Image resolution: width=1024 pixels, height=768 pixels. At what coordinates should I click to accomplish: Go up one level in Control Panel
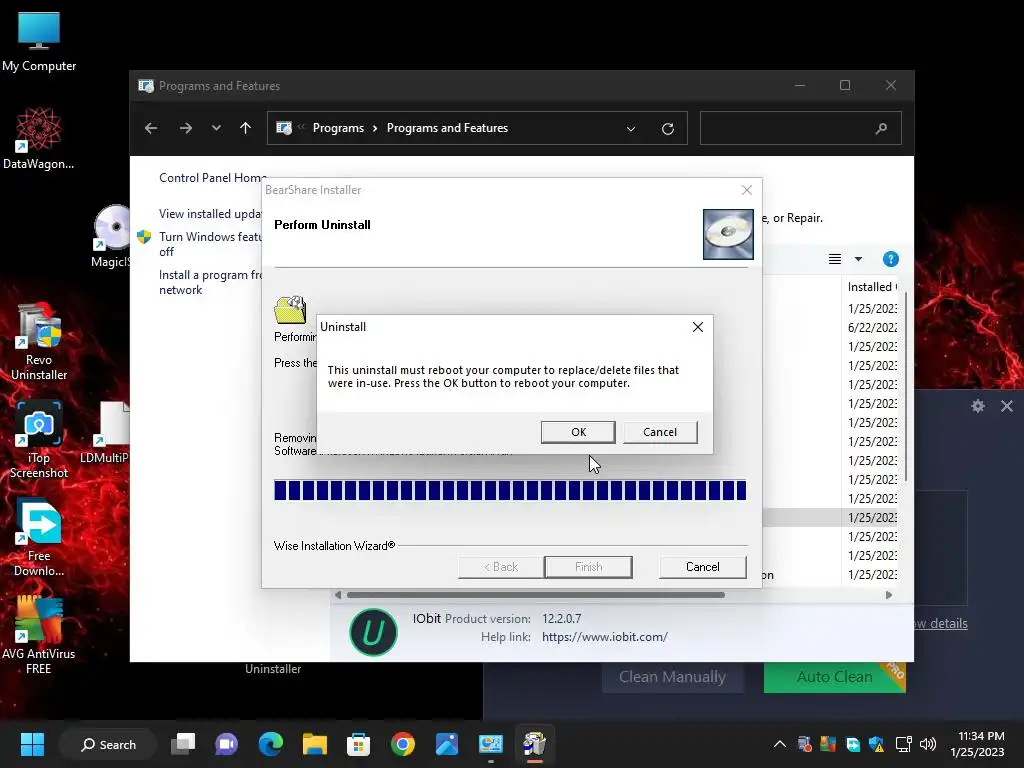tap(245, 128)
